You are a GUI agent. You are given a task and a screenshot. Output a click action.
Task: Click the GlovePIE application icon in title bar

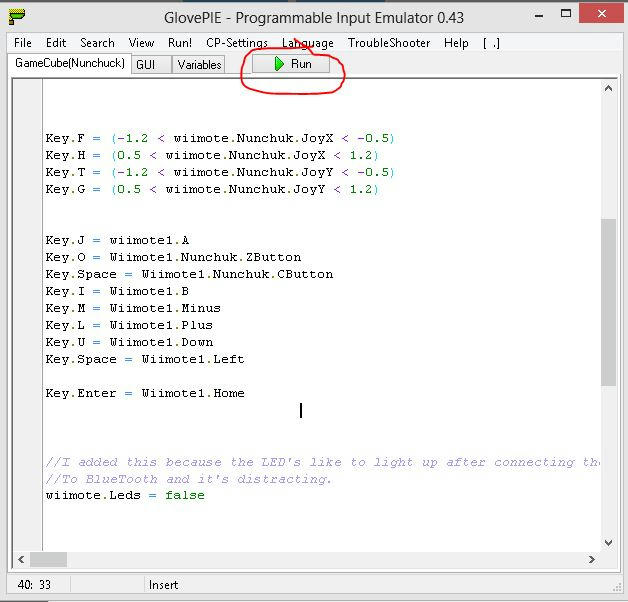coord(17,17)
